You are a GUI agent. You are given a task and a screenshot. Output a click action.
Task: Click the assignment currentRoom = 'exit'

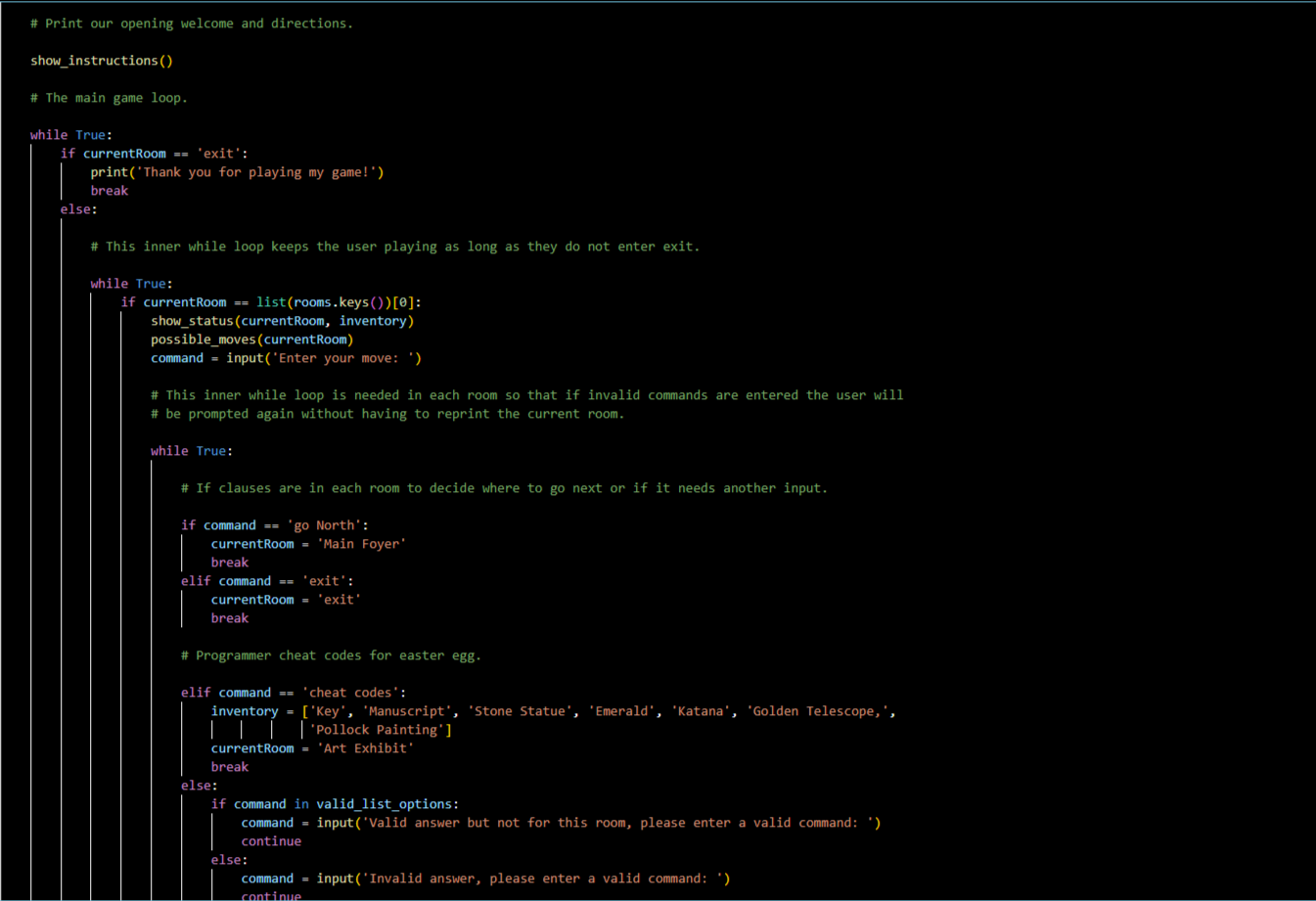[286, 600]
